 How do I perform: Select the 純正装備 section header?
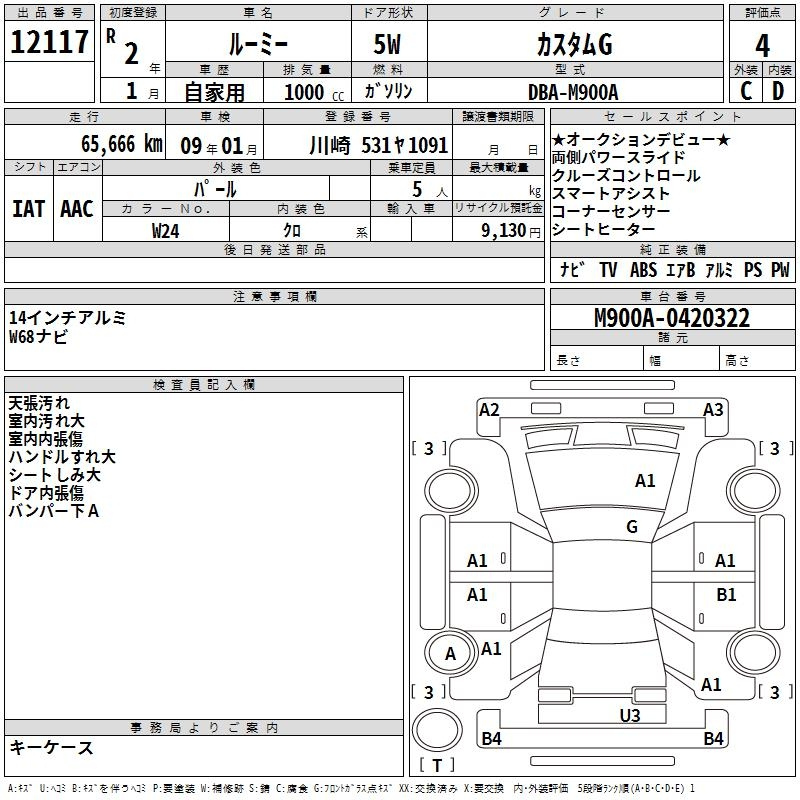pyautogui.click(x=672, y=249)
